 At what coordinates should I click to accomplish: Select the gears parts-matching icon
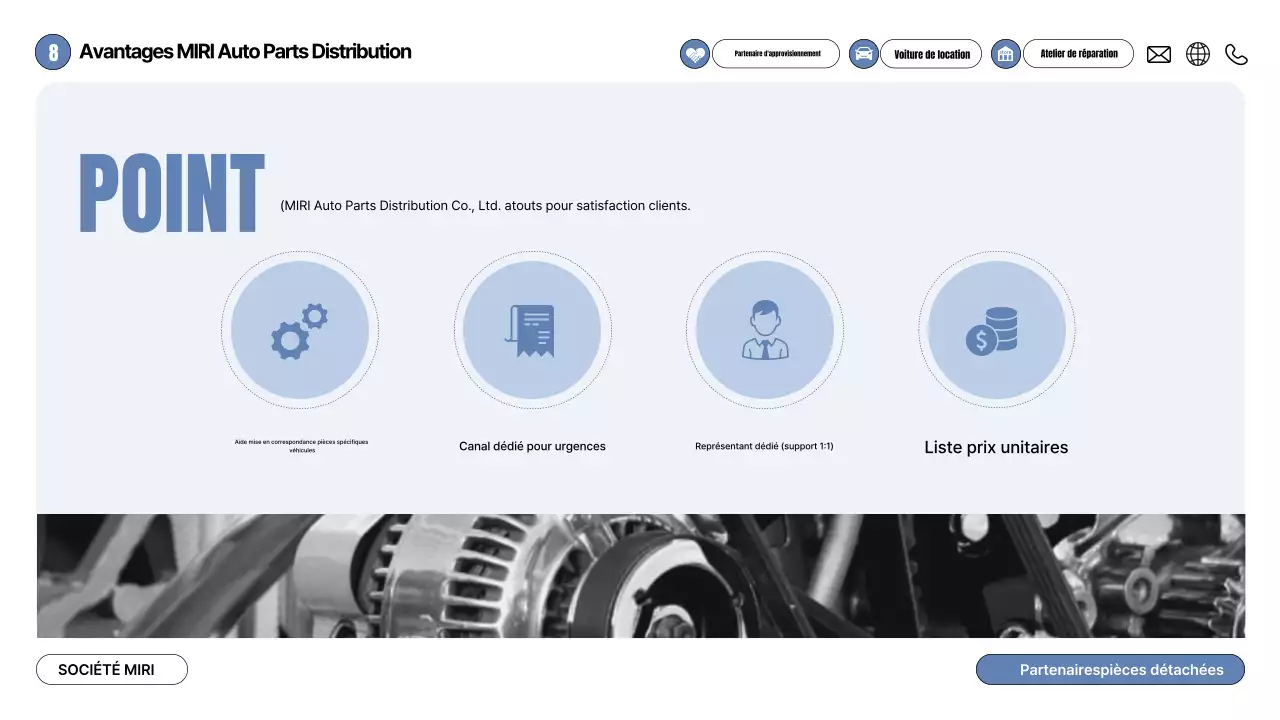click(300, 330)
